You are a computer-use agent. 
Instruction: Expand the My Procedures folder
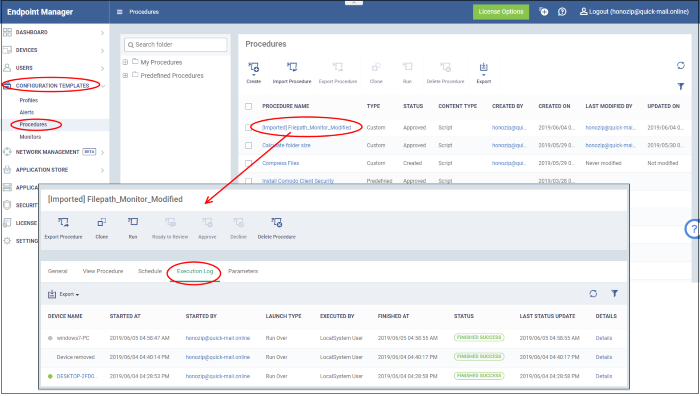[125, 62]
